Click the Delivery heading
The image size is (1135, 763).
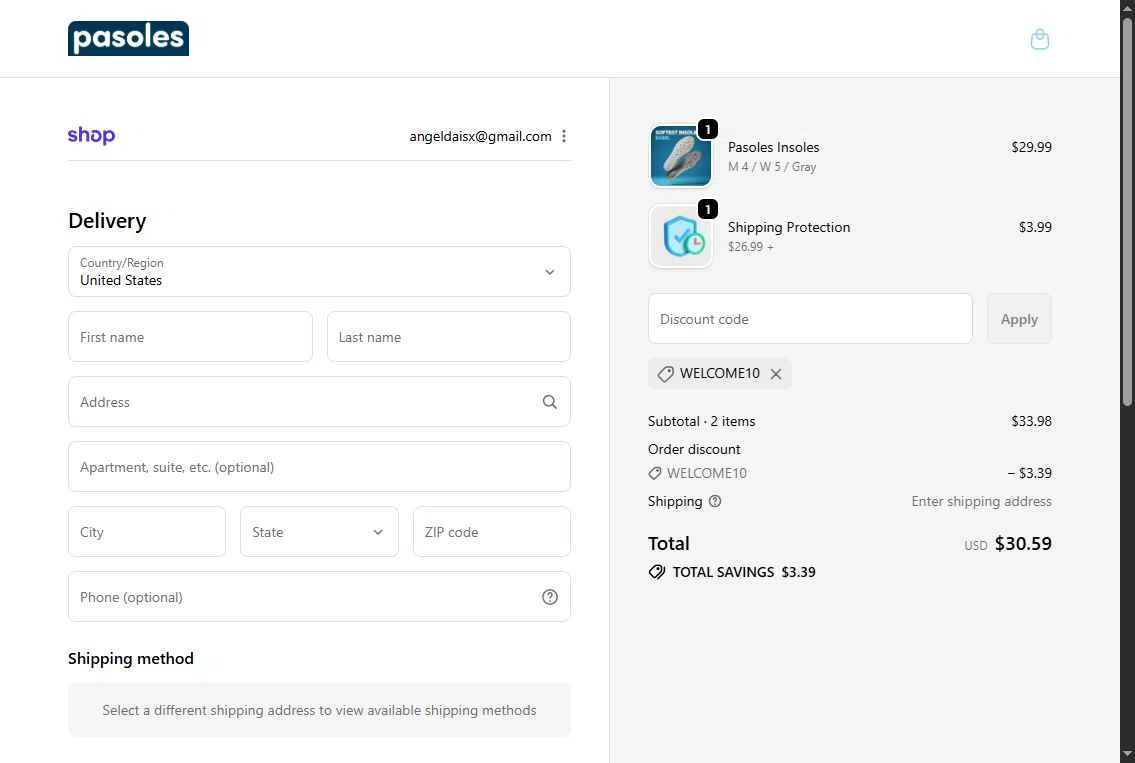(107, 221)
